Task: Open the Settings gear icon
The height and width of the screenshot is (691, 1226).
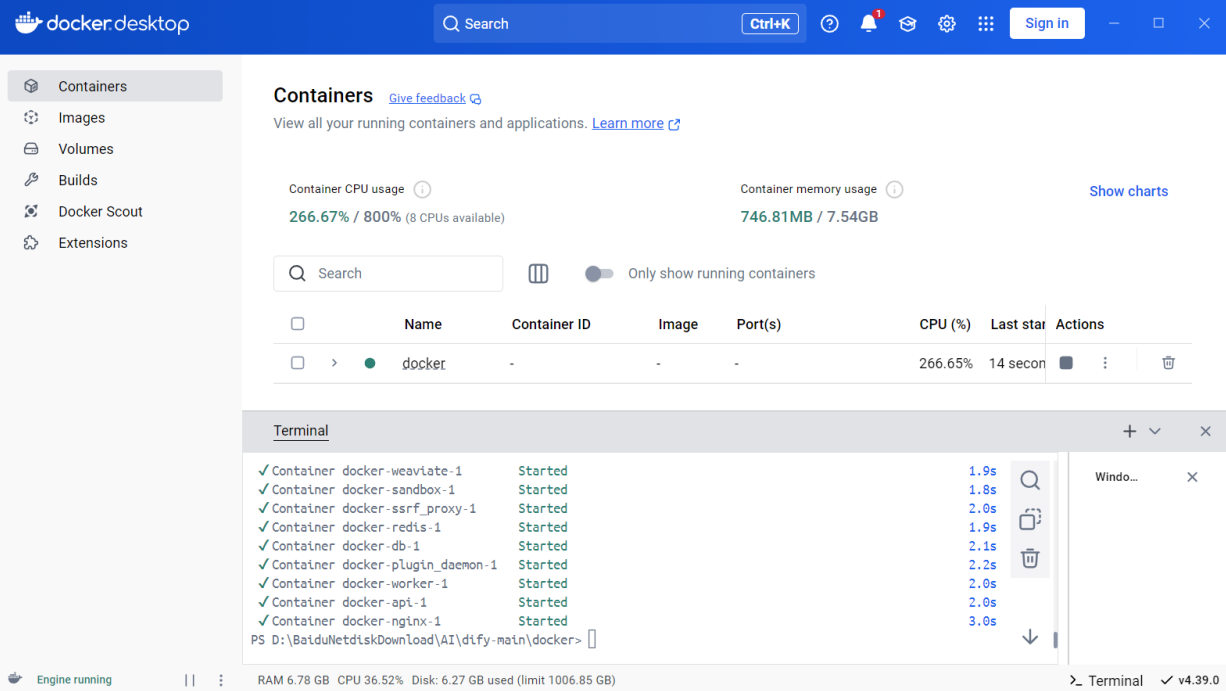Action: click(947, 24)
